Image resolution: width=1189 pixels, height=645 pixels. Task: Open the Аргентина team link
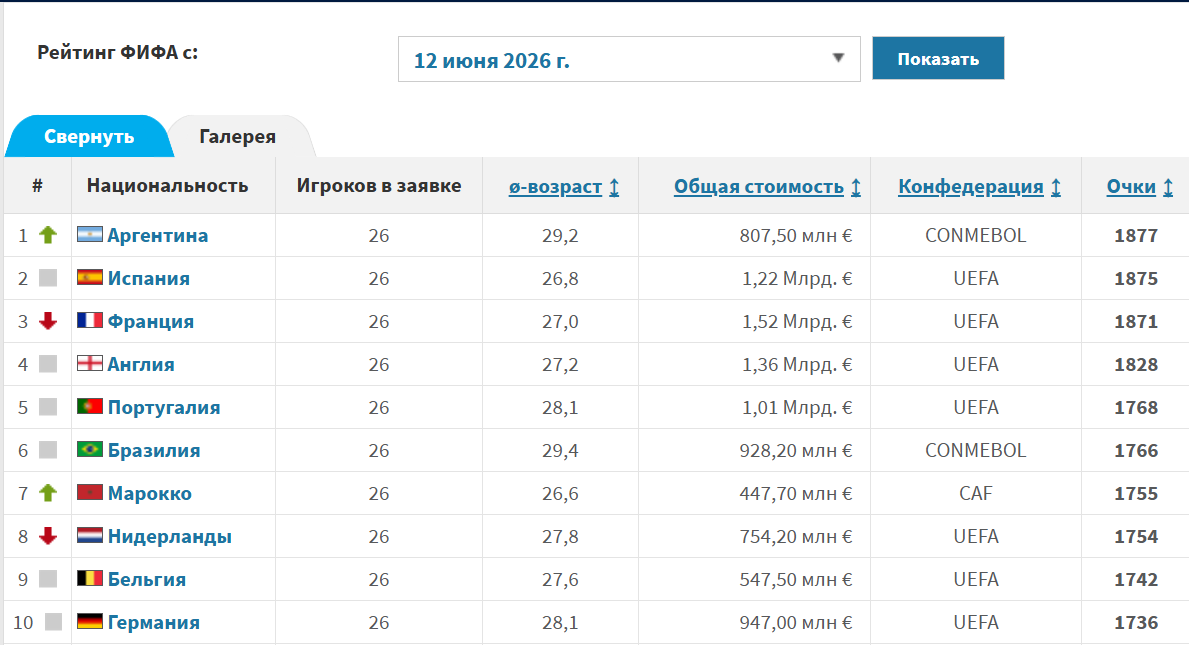(158, 235)
